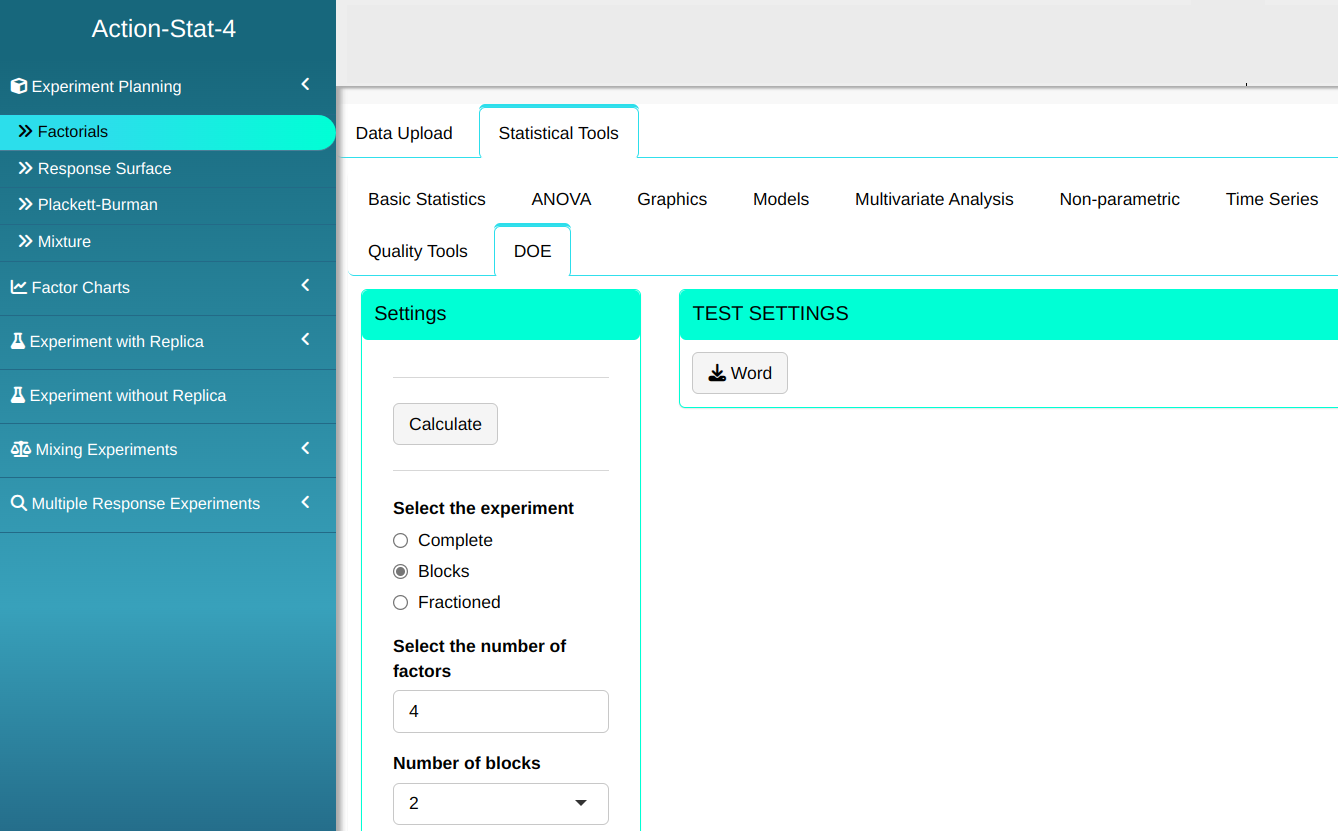Select the Complete experiment radio button
The height and width of the screenshot is (831, 1338).
pyautogui.click(x=401, y=540)
